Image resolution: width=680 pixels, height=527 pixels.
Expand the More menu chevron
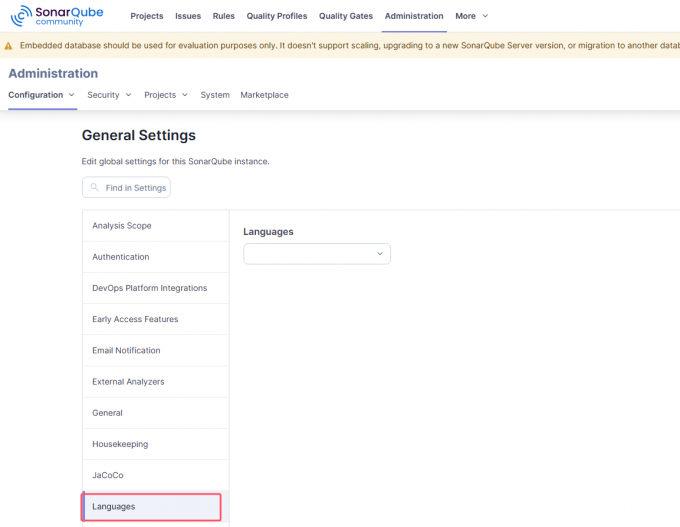pyautogui.click(x=485, y=16)
